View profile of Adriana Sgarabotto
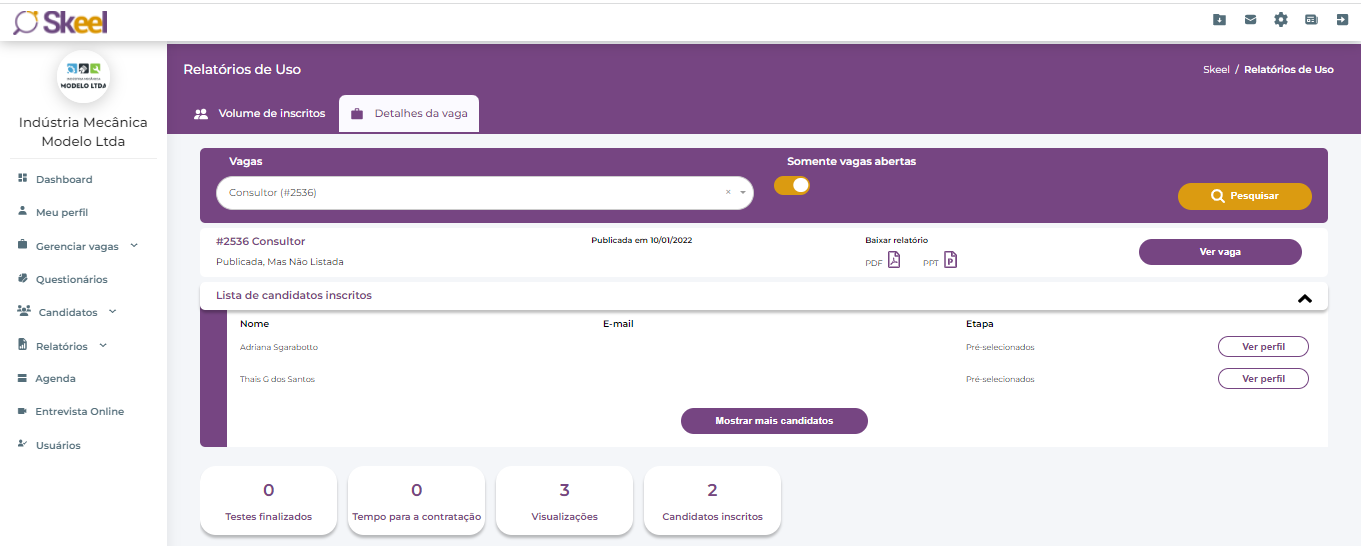The width and height of the screenshot is (1361, 546). pos(1263,347)
